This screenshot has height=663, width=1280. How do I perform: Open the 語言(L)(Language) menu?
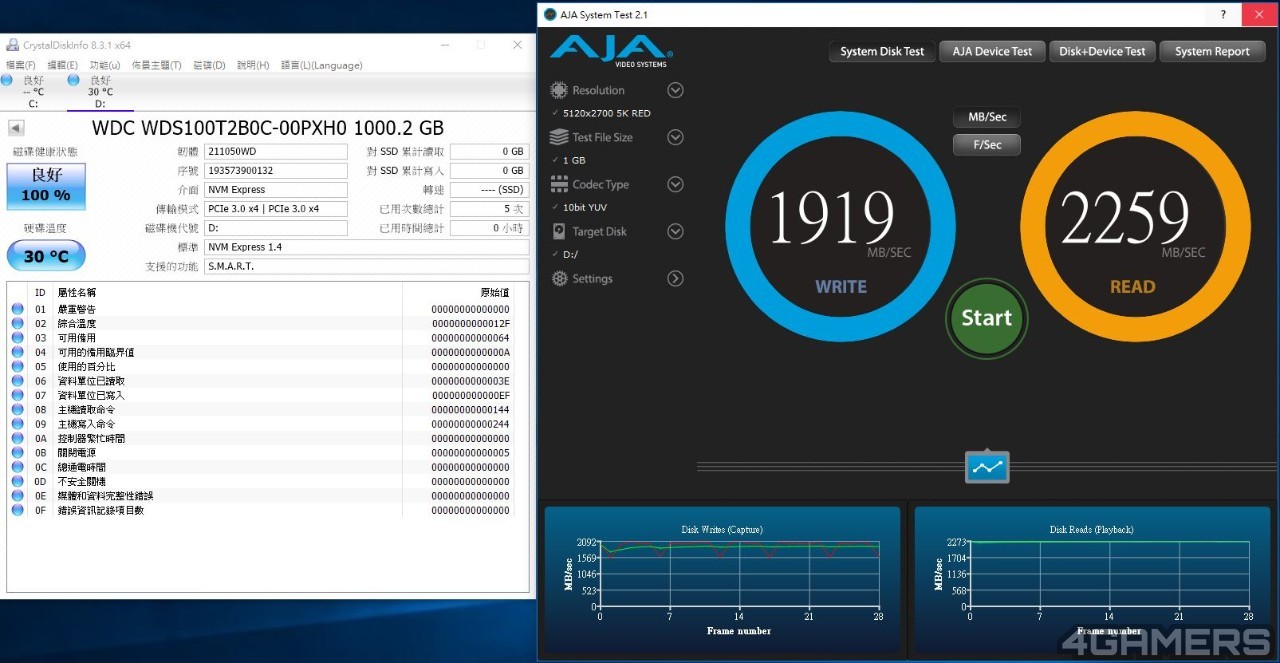coord(321,65)
